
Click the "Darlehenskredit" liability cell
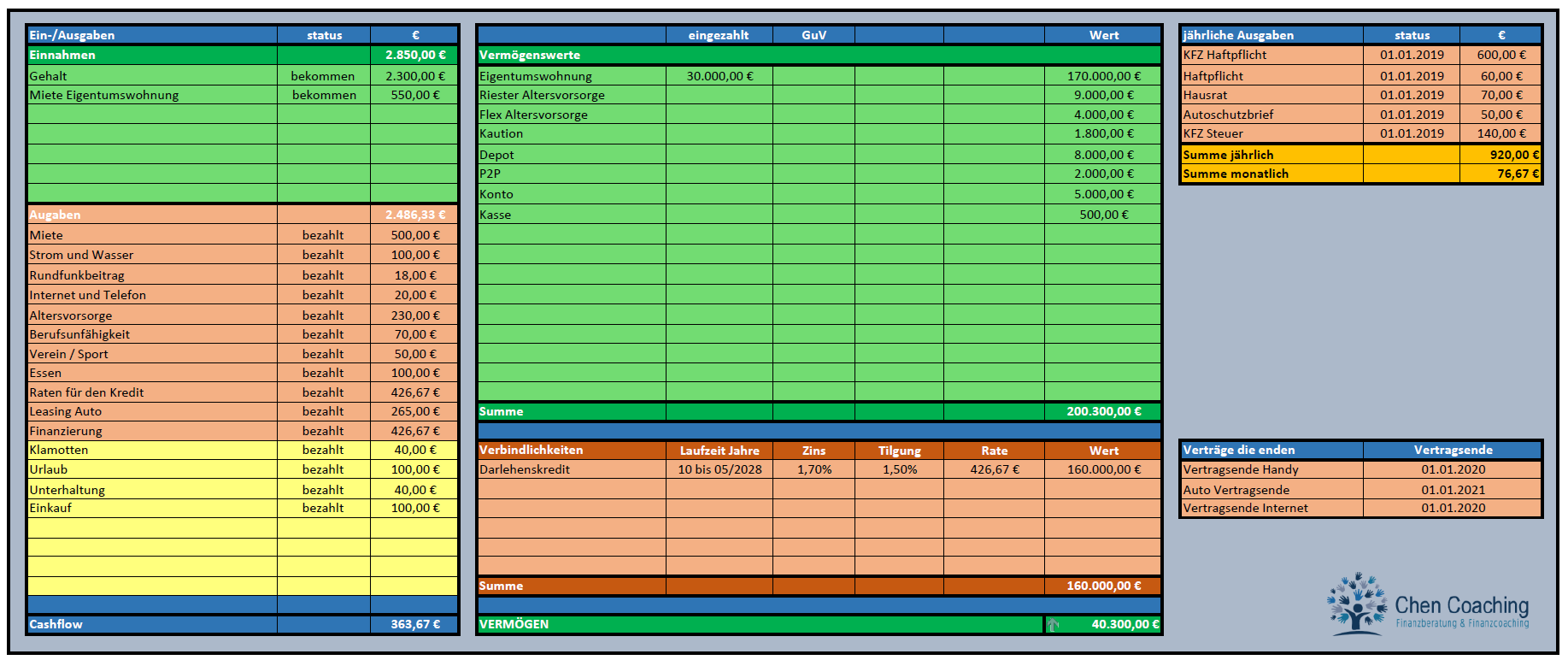[x=572, y=469]
